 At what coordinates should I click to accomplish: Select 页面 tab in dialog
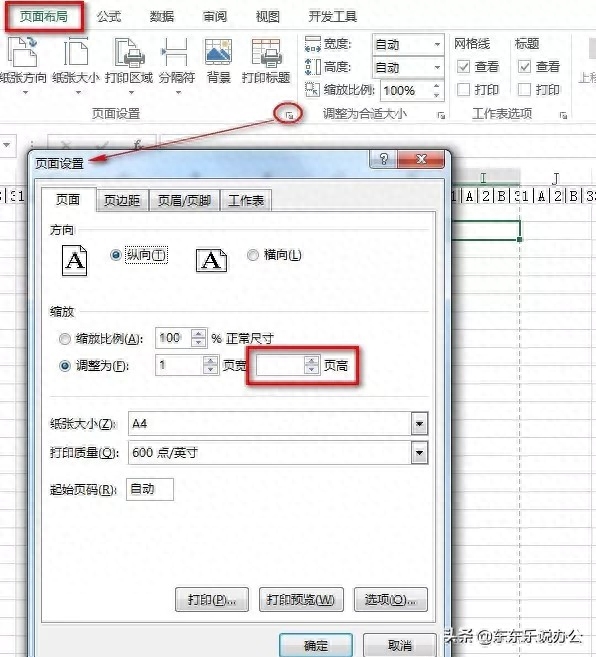[68, 200]
